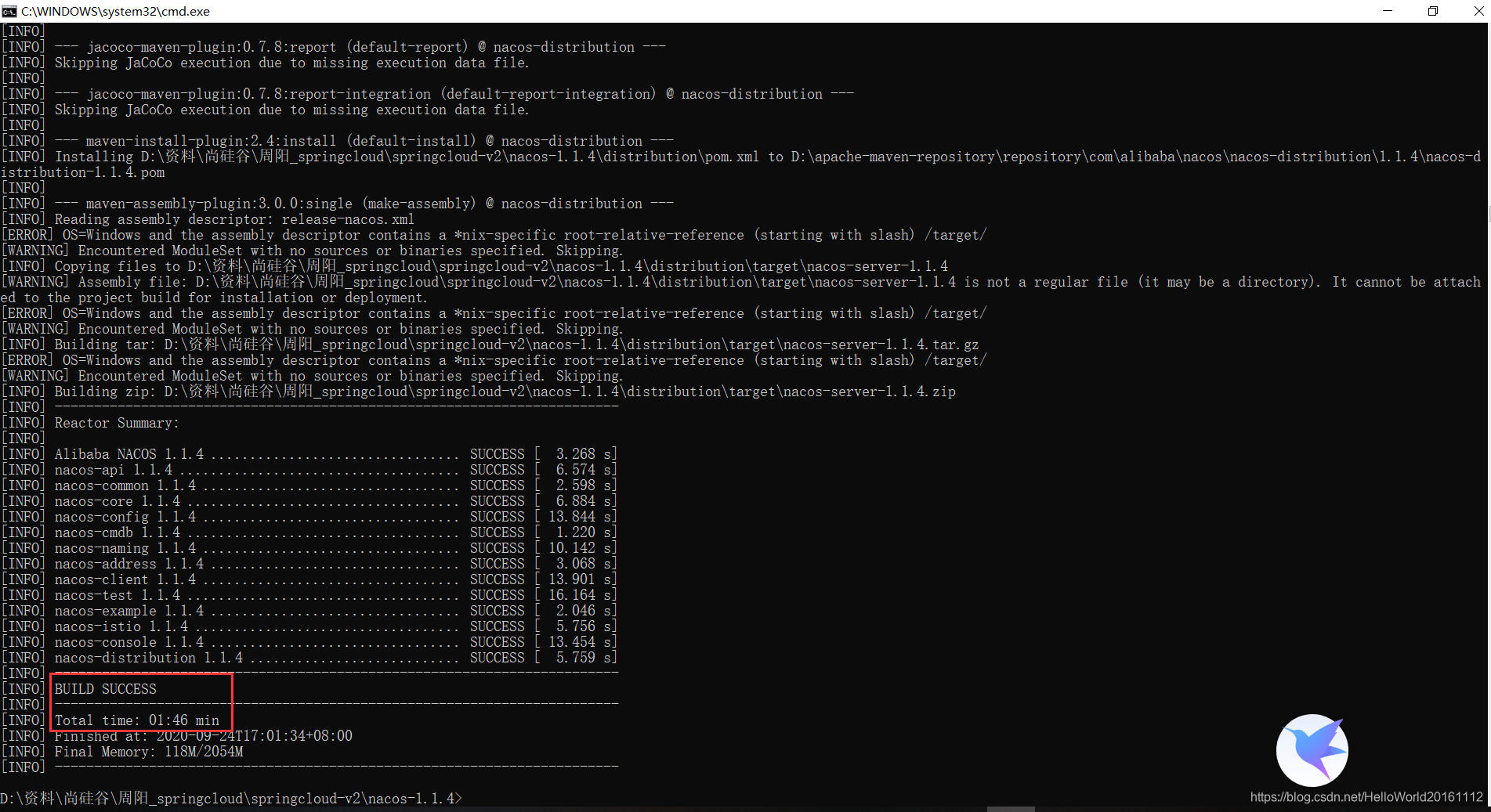1491x812 pixels.
Task: Minimize the cmd.exe window
Action: [1388, 11]
